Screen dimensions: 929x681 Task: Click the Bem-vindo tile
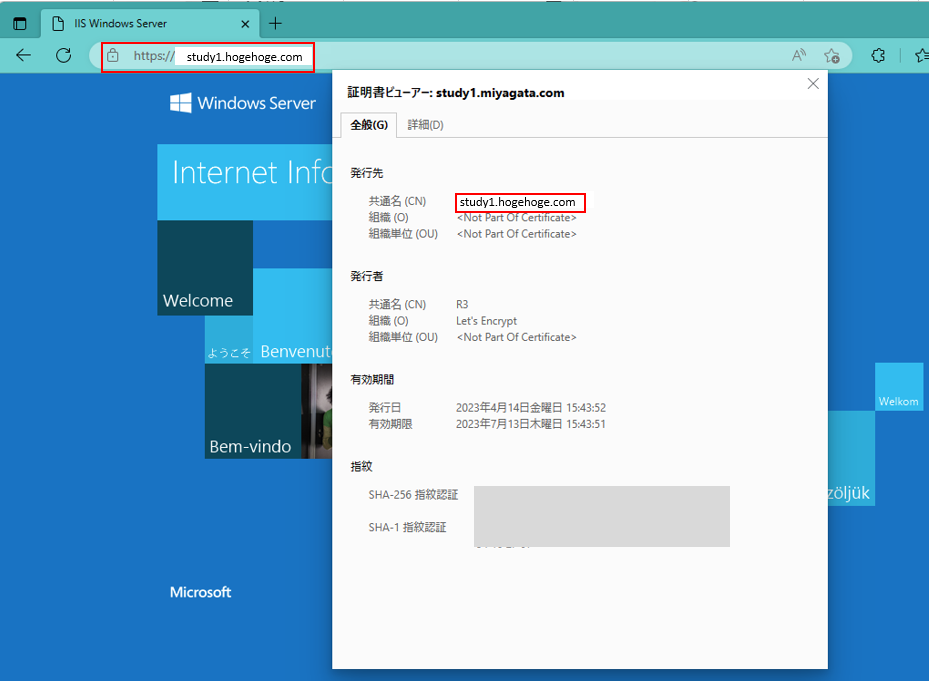coord(253,411)
